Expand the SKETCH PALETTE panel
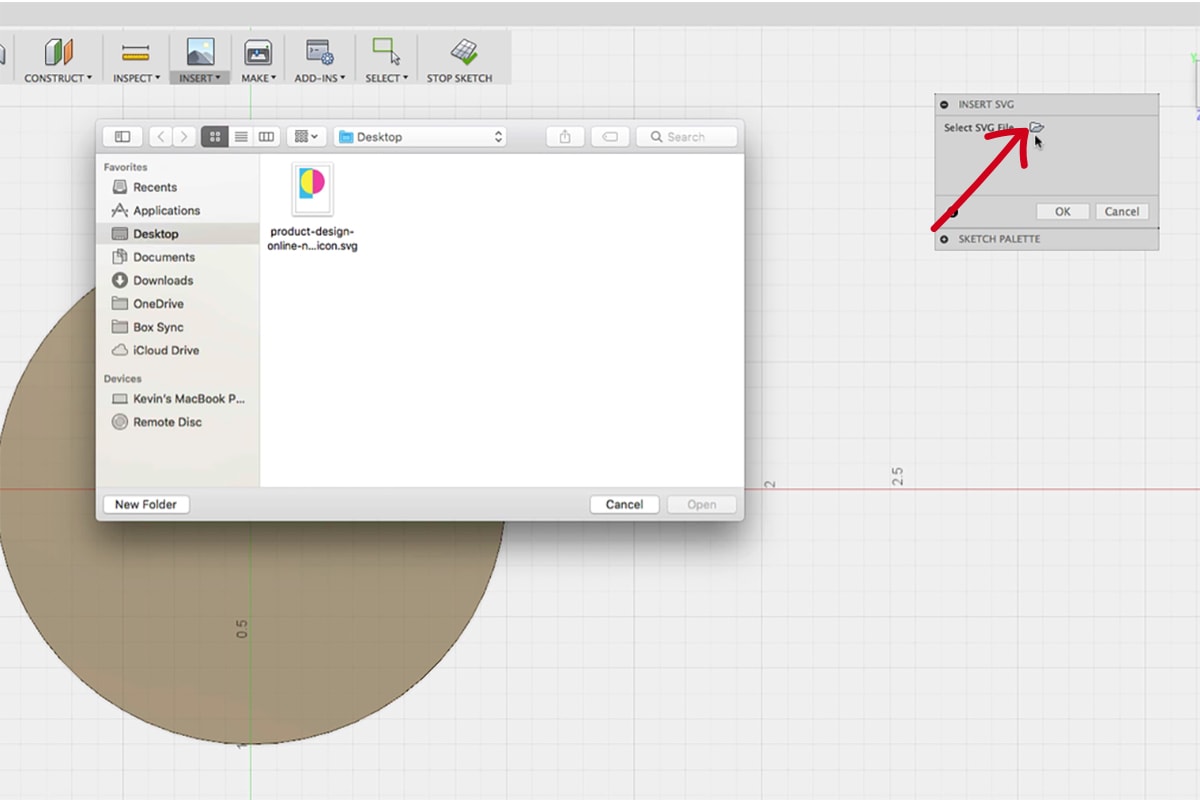1200x800 pixels. tap(944, 239)
